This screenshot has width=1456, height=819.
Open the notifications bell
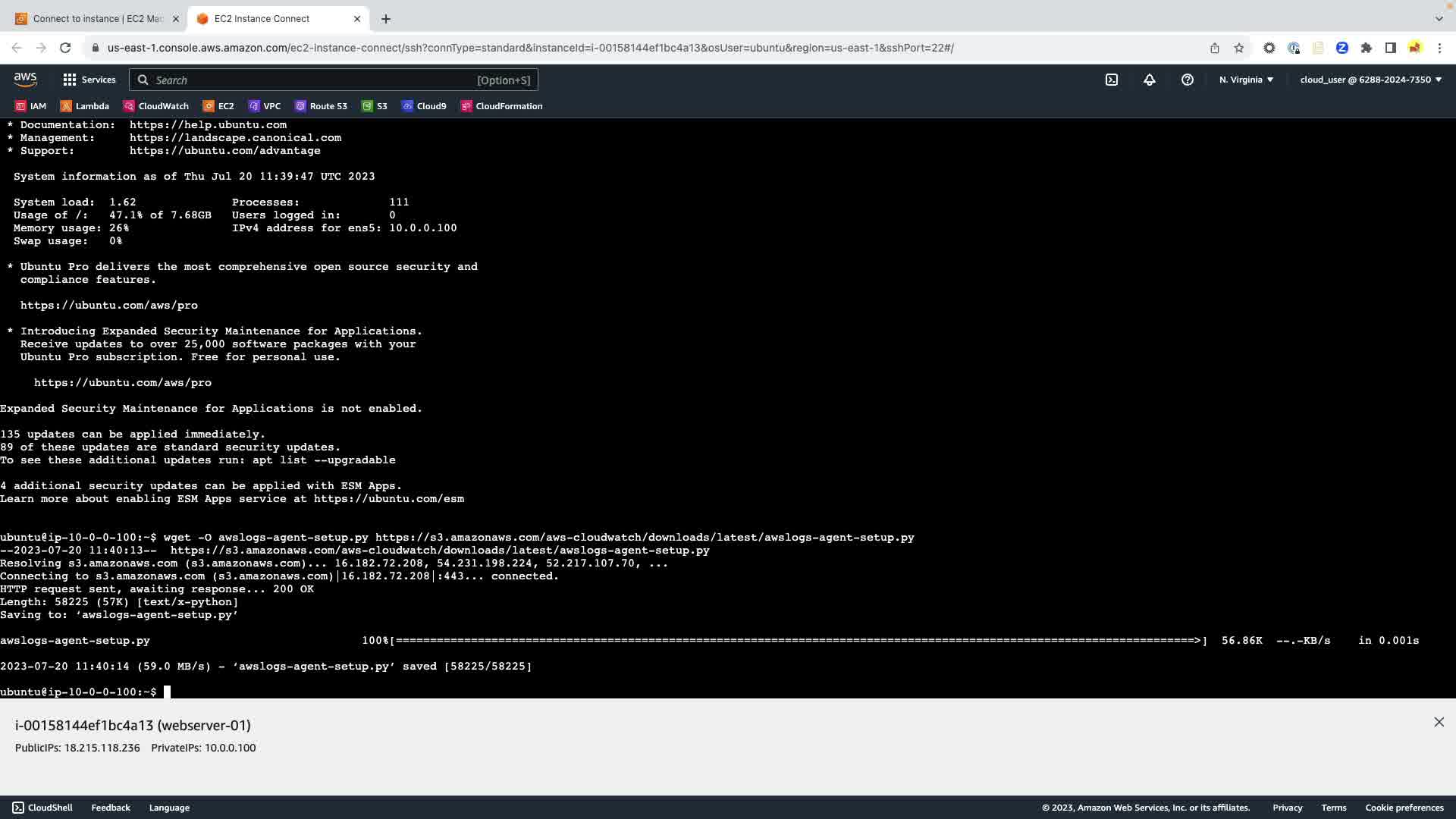click(1150, 80)
